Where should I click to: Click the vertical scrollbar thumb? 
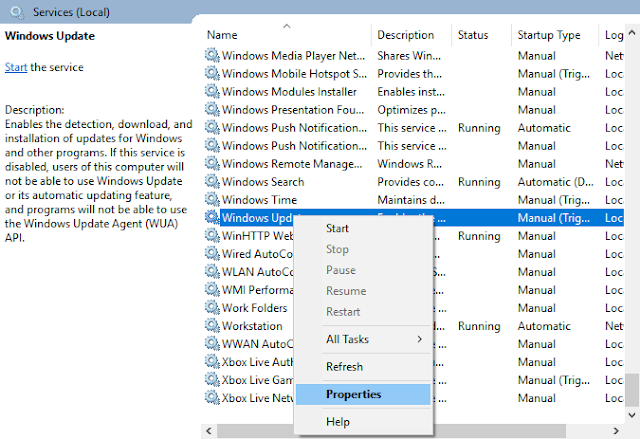coord(632,390)
